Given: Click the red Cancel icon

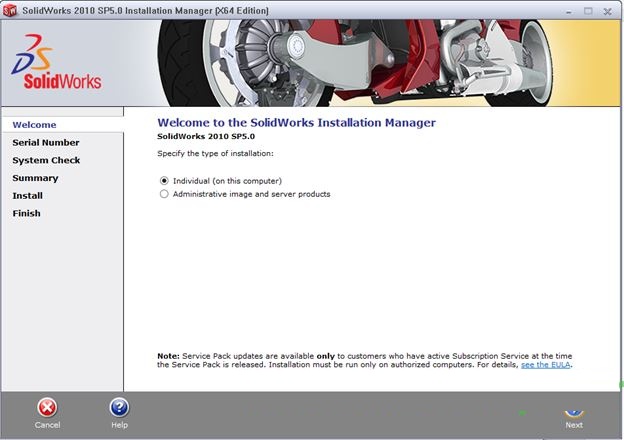Looking at the screenshot, I should 47,408.
